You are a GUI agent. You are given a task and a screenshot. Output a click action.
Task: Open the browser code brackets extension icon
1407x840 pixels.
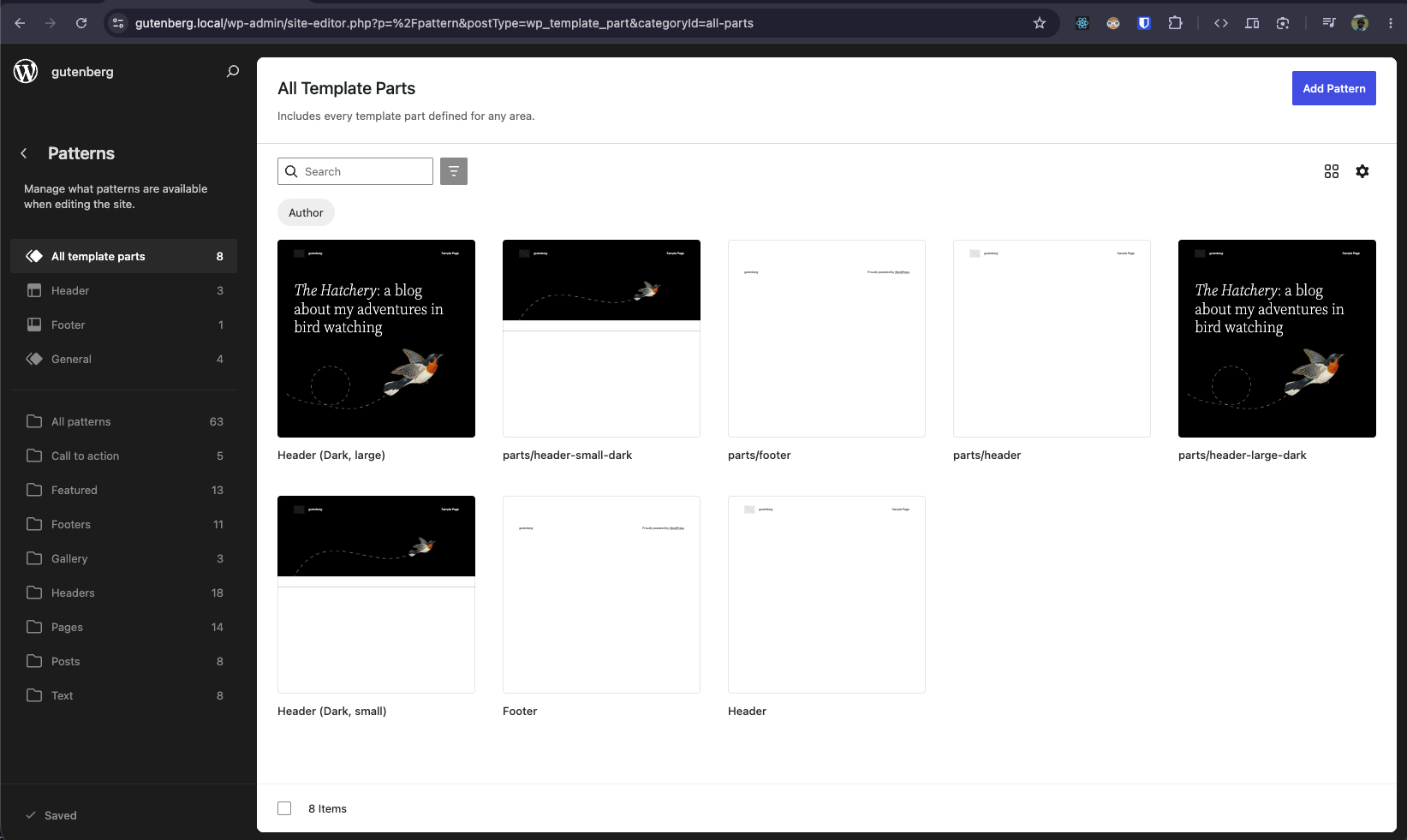[x=1221, y=23]
